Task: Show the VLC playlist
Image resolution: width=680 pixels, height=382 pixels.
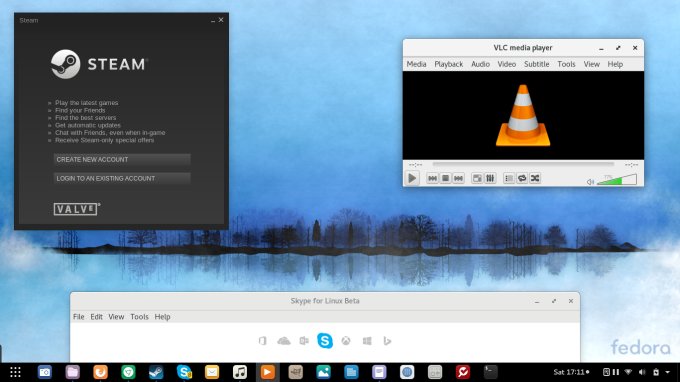Action: click(509, 178)
